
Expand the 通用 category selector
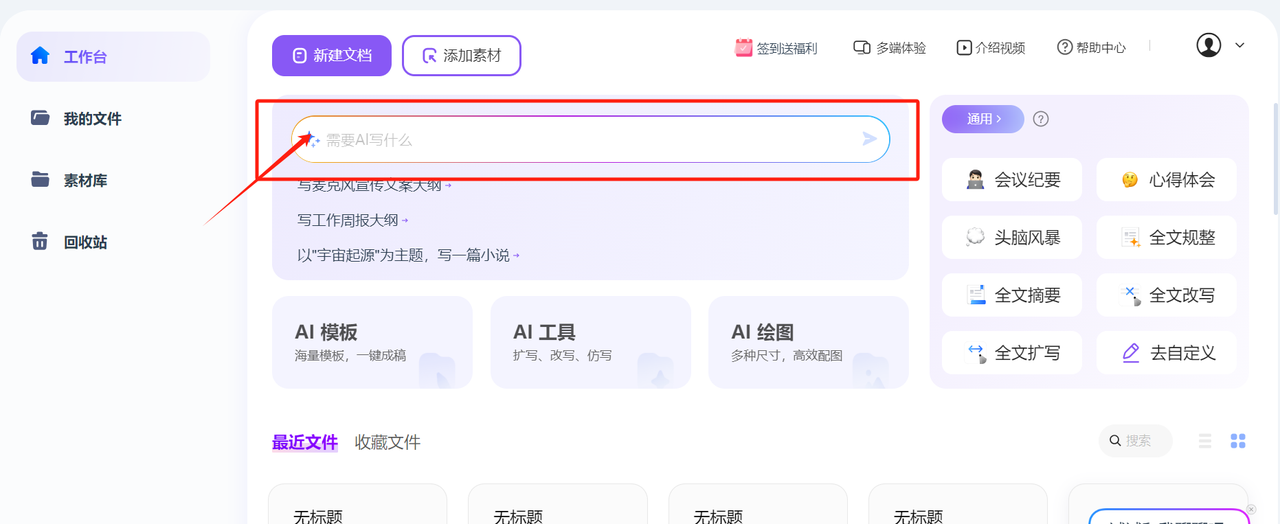[984, 119]
